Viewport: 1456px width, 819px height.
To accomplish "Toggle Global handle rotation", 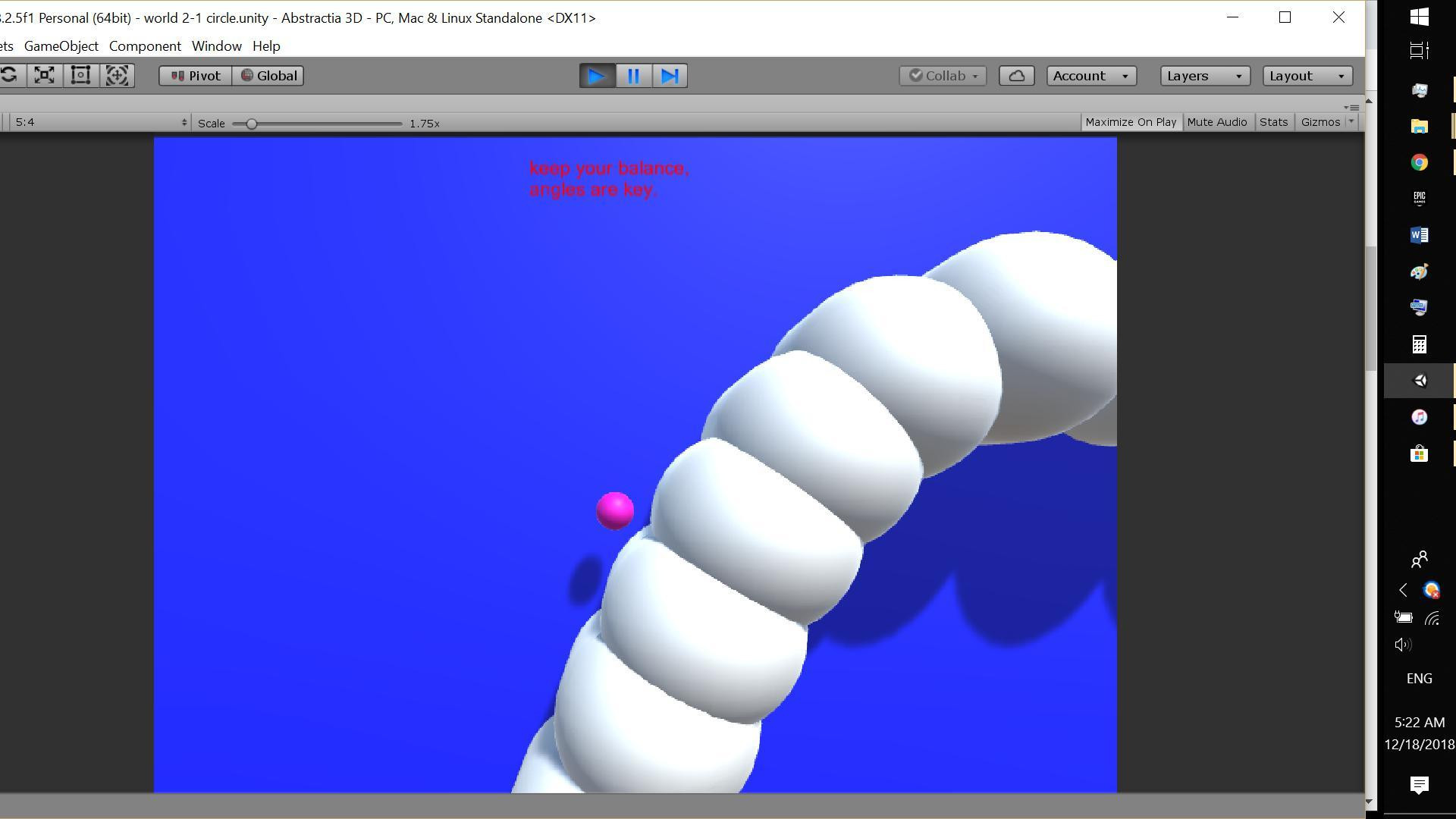I will 268,76.
